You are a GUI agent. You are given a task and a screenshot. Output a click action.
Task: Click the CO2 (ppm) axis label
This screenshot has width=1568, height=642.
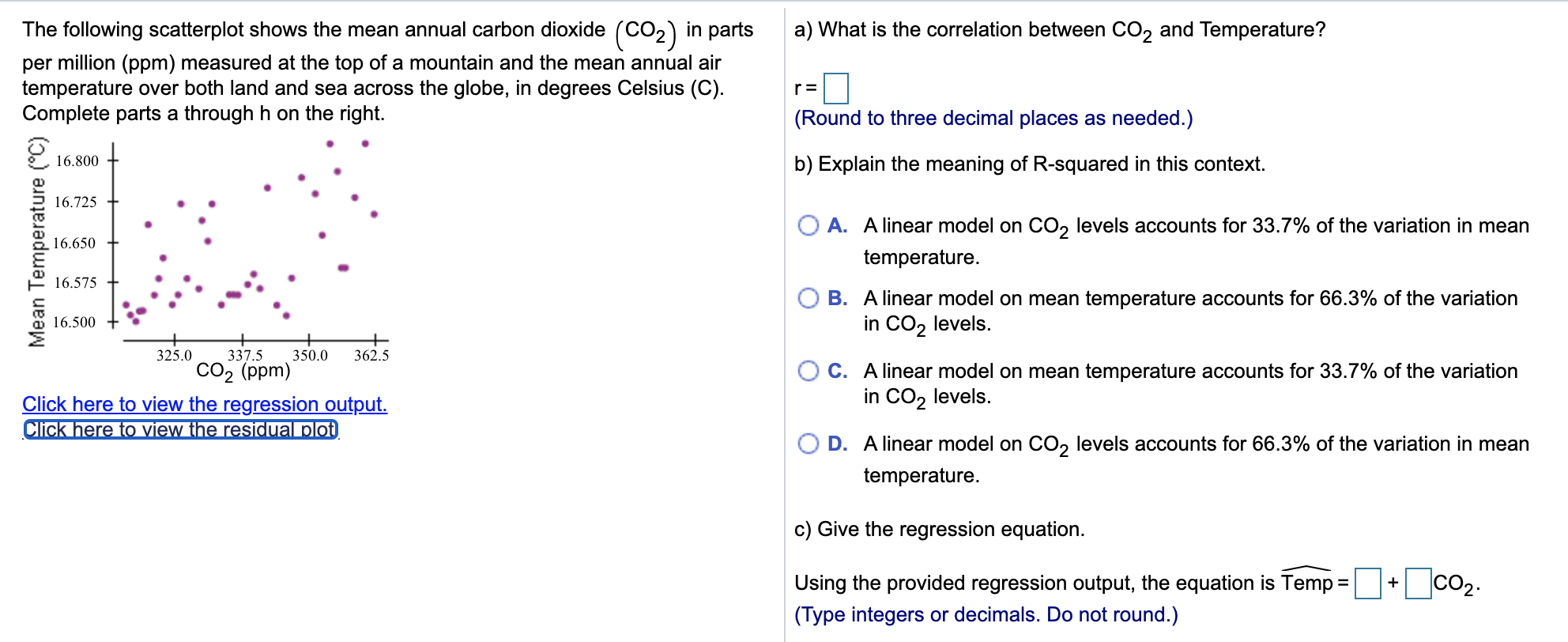243,368
